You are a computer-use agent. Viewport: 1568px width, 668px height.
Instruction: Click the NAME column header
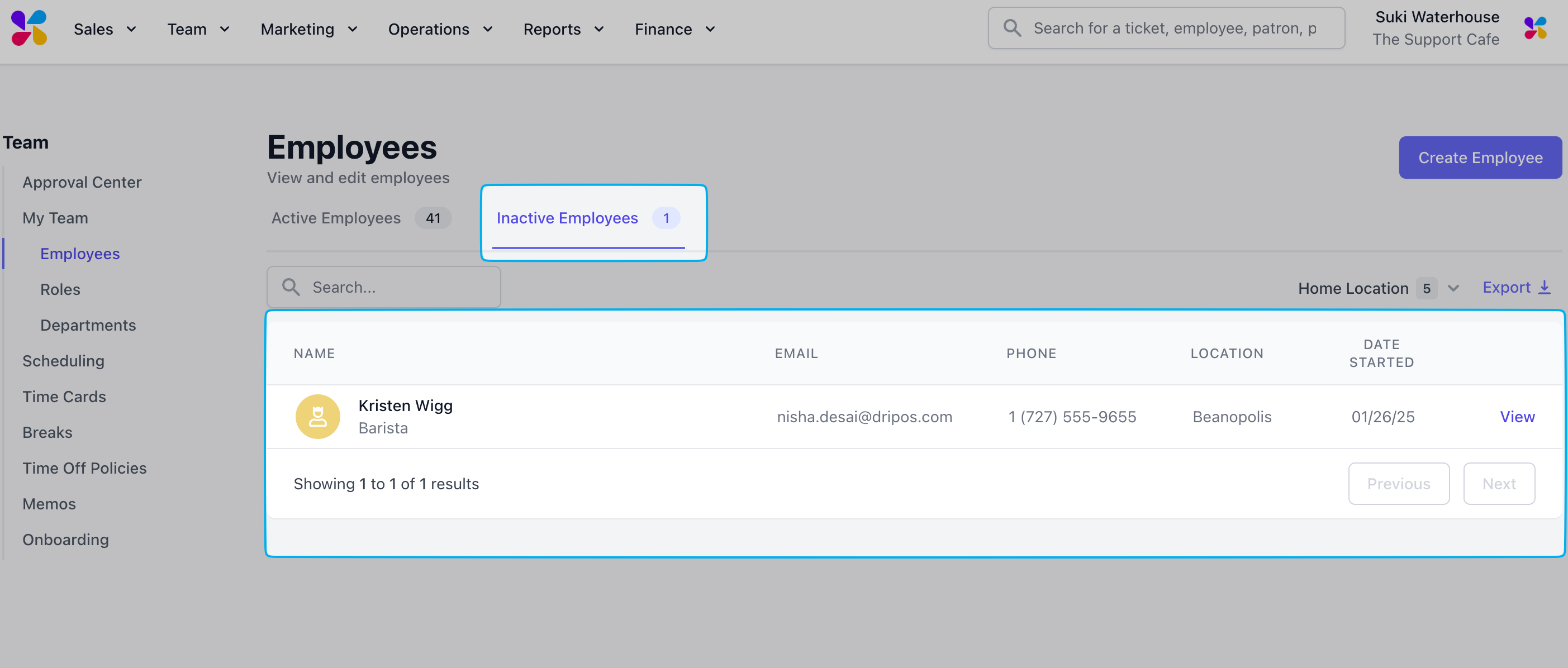tap(314, 354)
